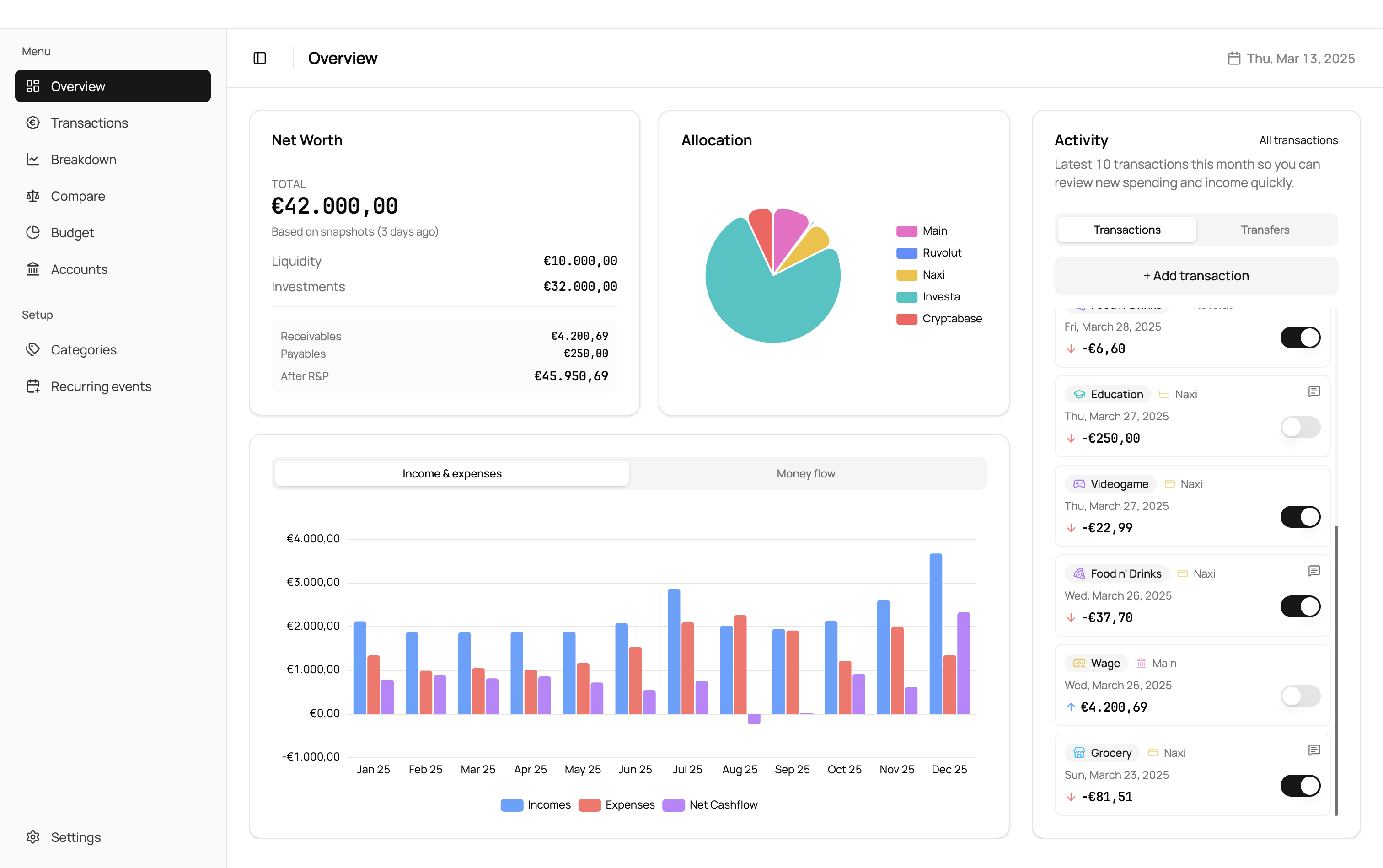Click the Videogame amount -€22,99
Image resolution: width=1383 pixels, height=868 pixels.
click(1107, 528)
